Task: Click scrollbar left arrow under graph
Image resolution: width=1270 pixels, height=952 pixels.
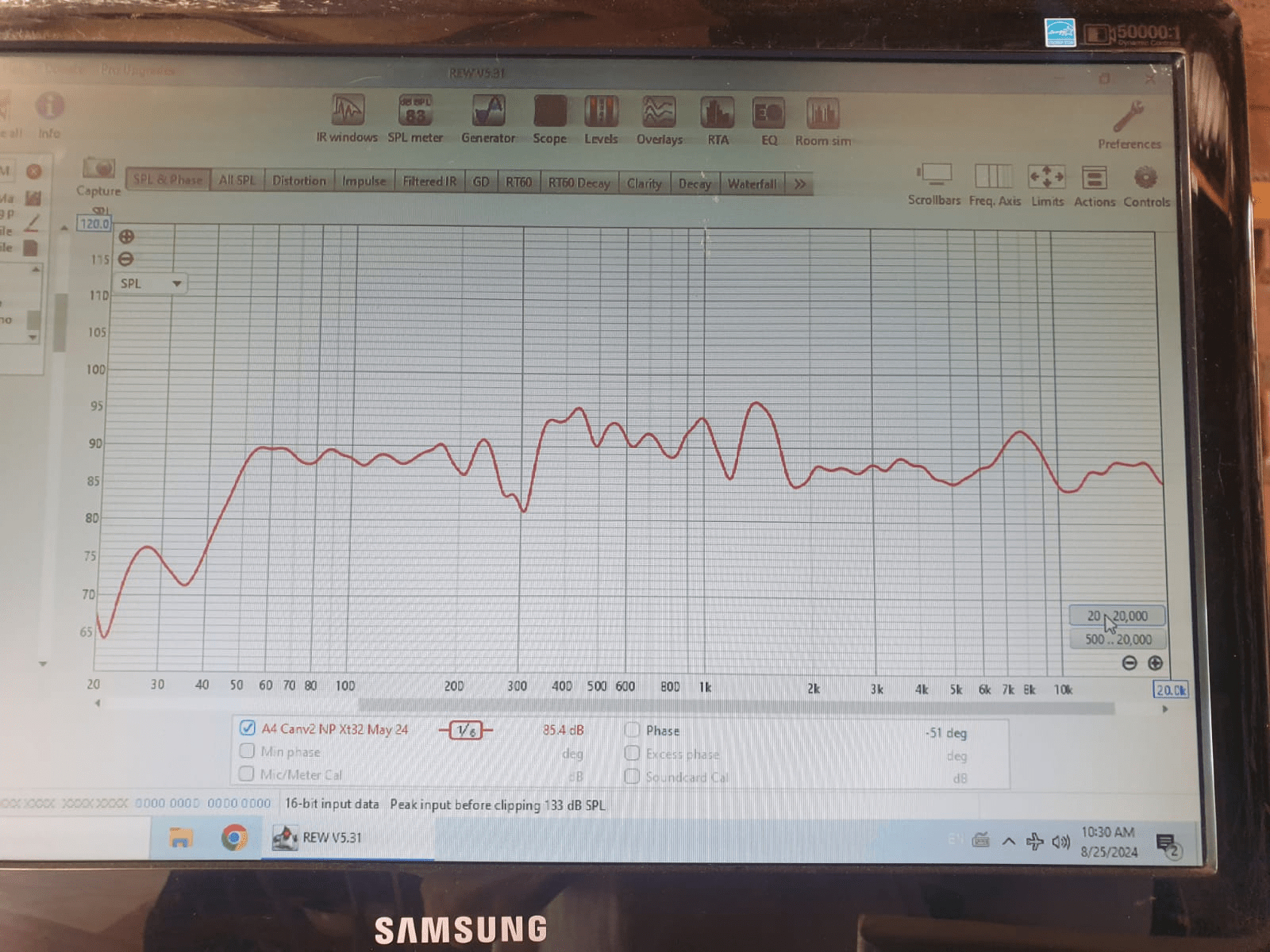Action: (98, 703)
